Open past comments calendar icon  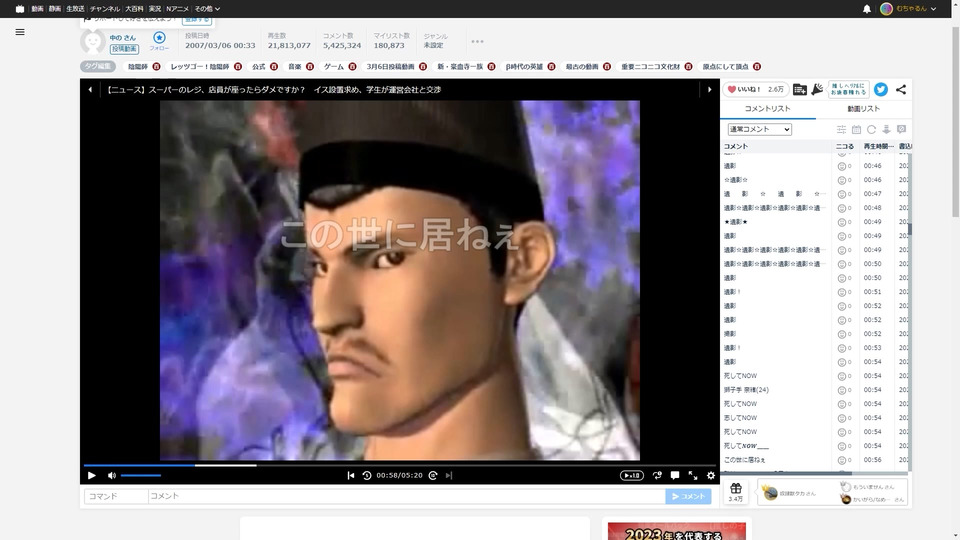point(856,129)
